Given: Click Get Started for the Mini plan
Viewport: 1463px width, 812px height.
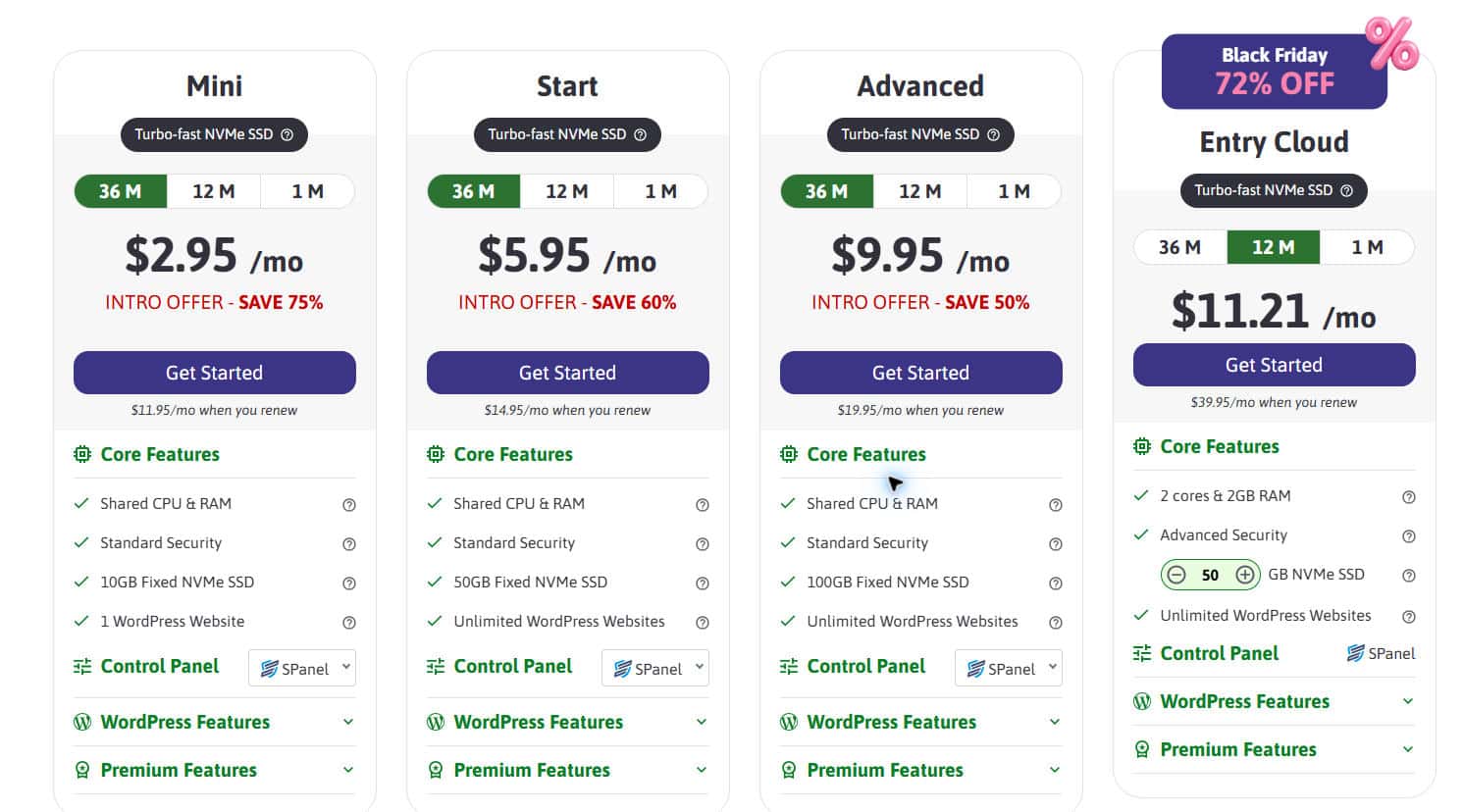Looking at the screenshot, I should coord(215,373).
